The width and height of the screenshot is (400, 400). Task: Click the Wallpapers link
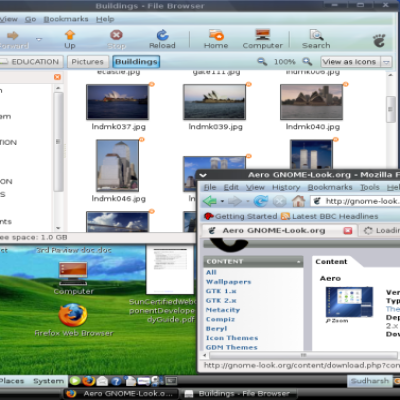pyautogui.click(x=228, y=282)
